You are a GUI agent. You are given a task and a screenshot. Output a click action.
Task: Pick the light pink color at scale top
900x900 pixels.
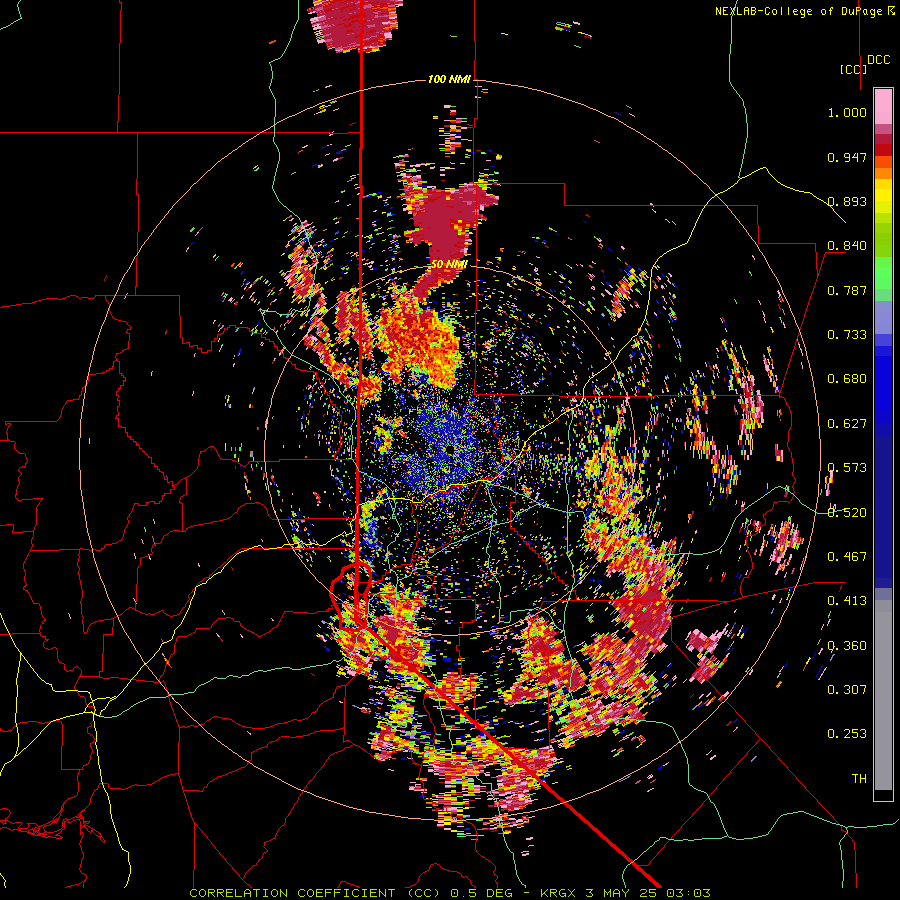point(883,106)
